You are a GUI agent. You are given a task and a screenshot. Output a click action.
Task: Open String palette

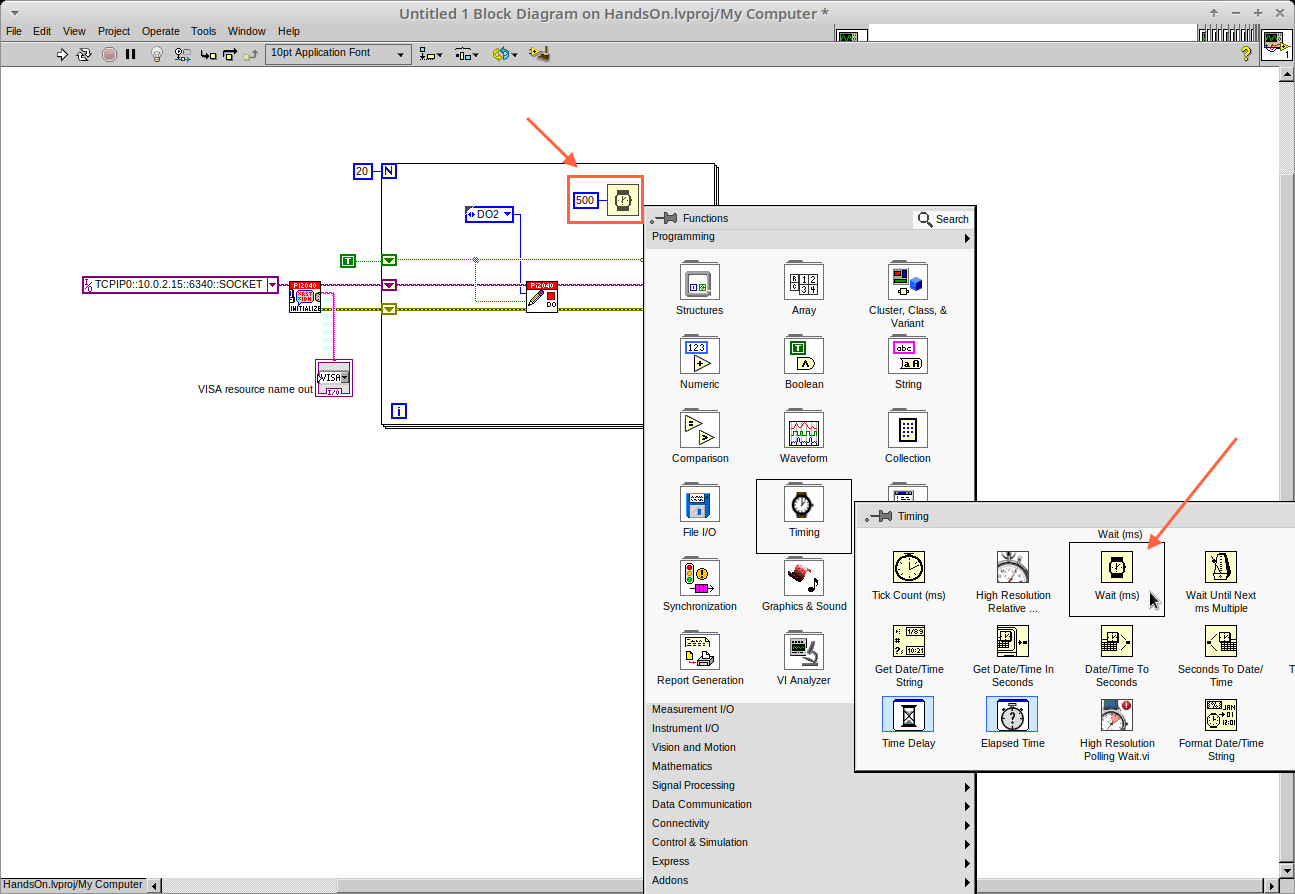[908, 363]
